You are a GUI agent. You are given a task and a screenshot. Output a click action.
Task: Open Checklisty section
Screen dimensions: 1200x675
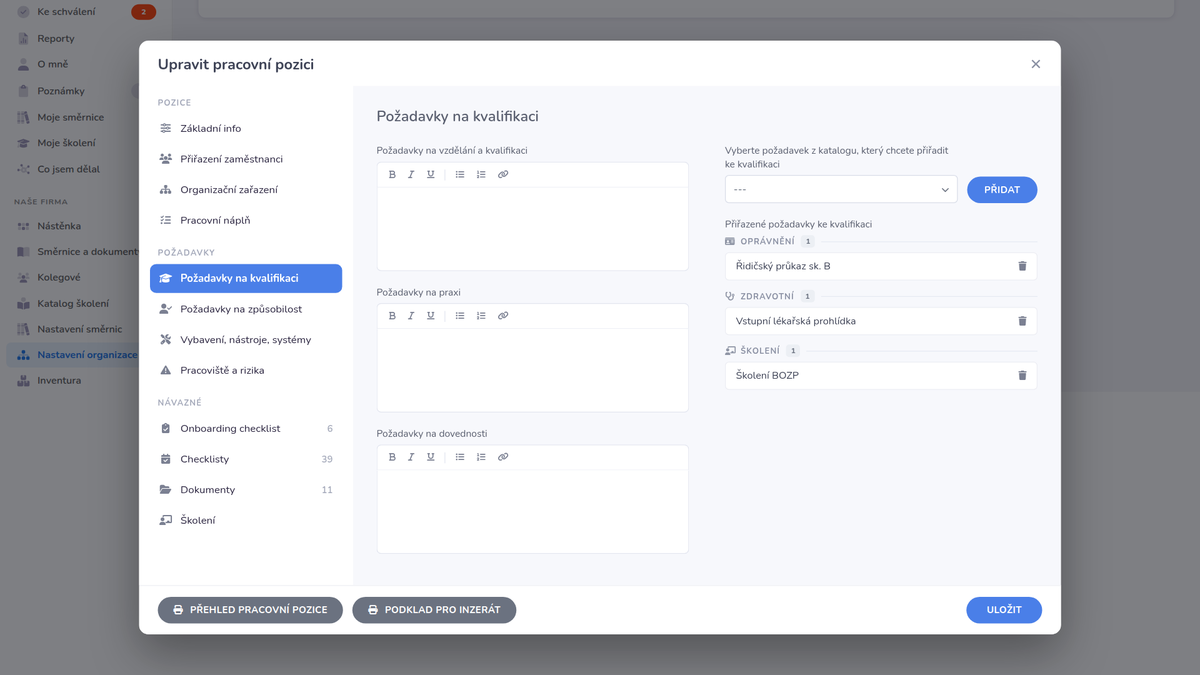tap(246, 459)
